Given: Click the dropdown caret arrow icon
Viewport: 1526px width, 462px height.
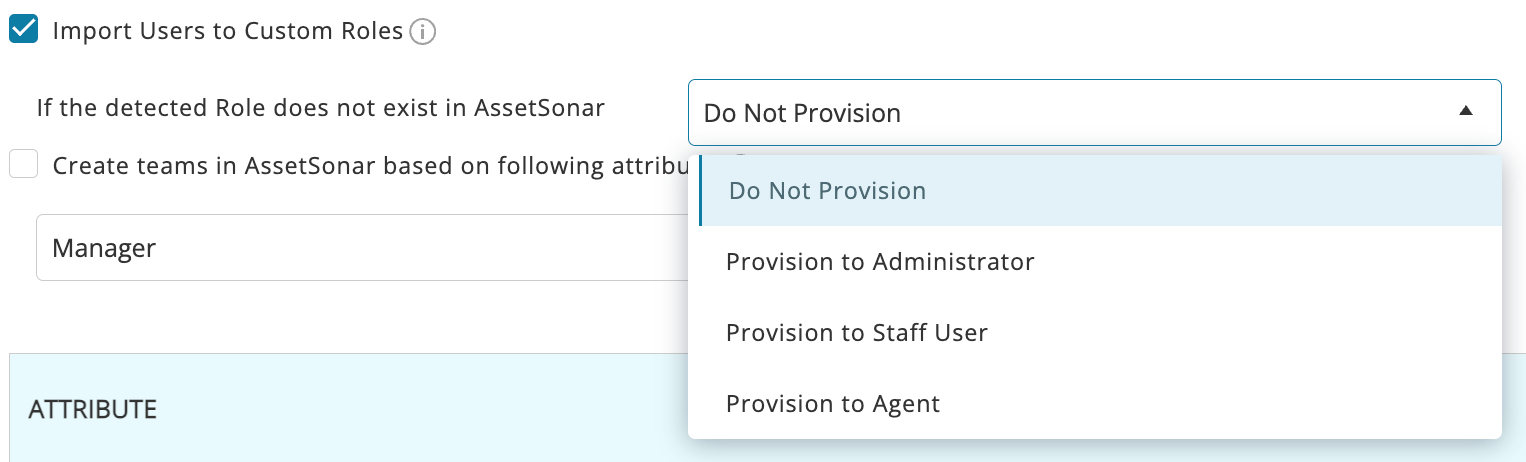Looking at the screenshot, I should pos(1465,112).
